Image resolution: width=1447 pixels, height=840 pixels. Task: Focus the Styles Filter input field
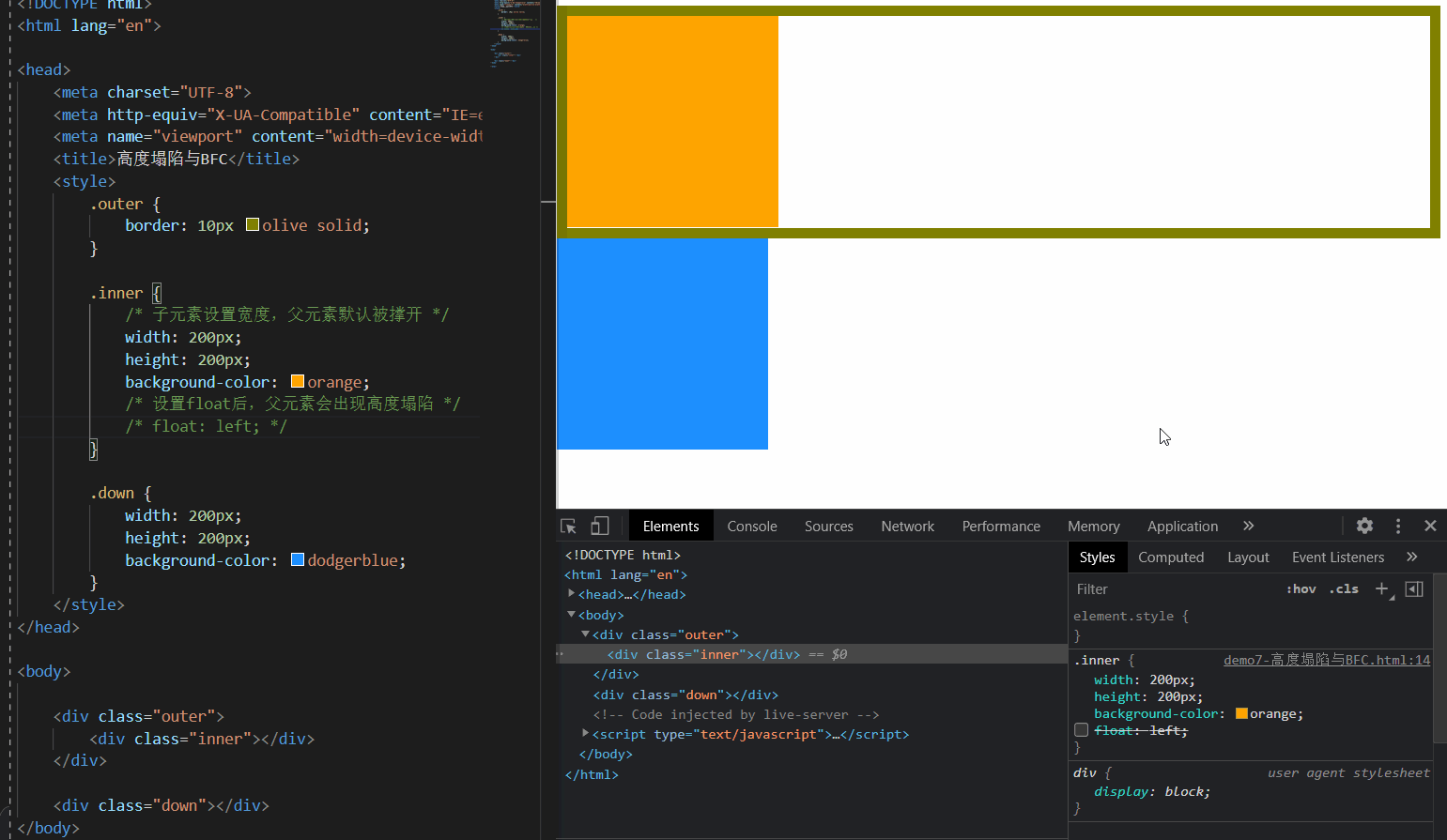1174,588
